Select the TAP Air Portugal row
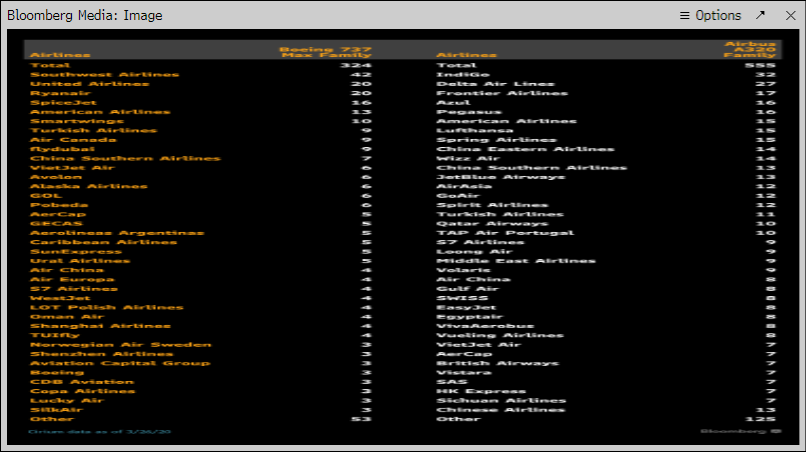The image size is (806, 452). [606, 233]
